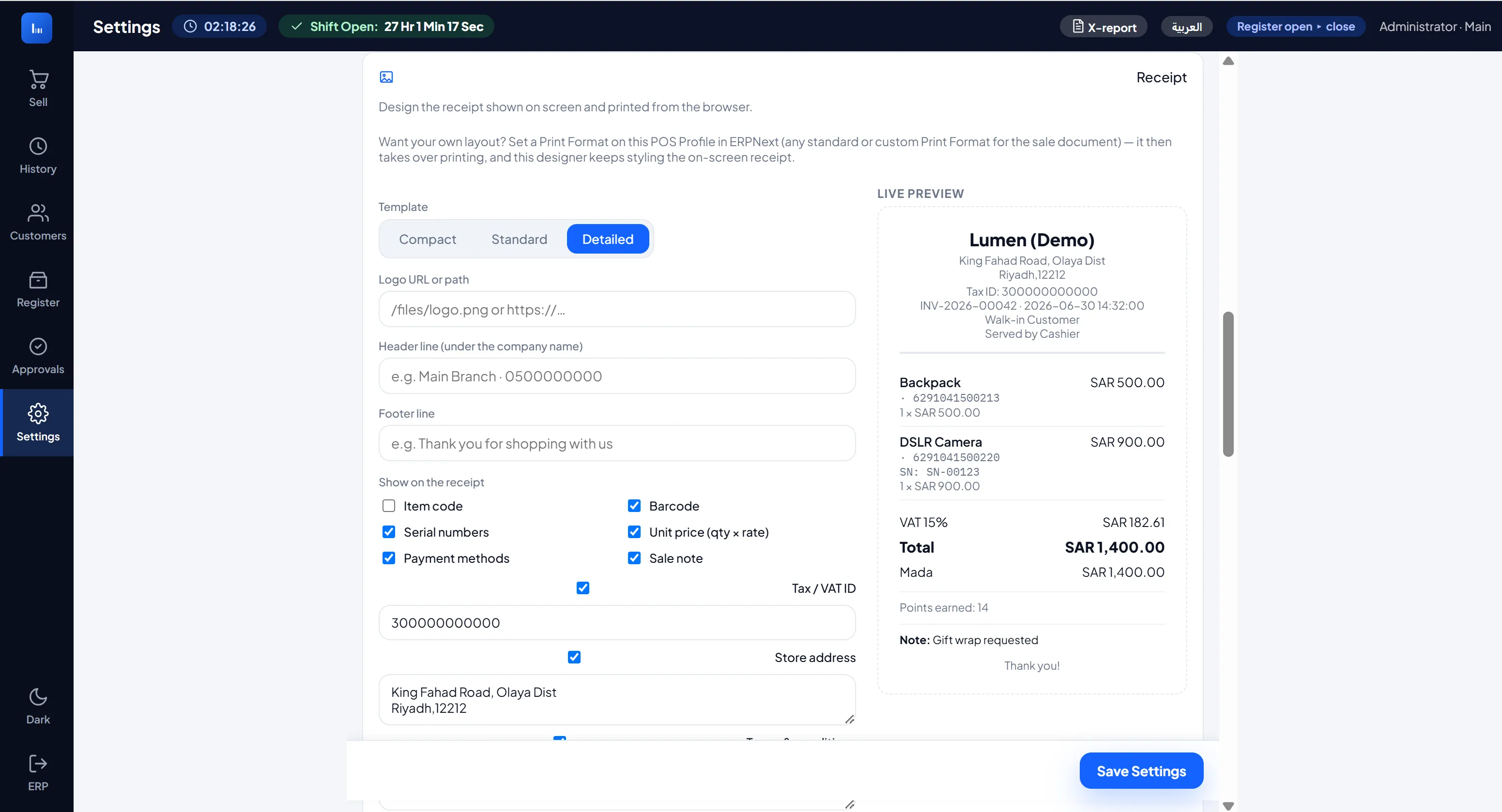
Task: Open the Sell cart icon
Action: (x=38, y=80)
